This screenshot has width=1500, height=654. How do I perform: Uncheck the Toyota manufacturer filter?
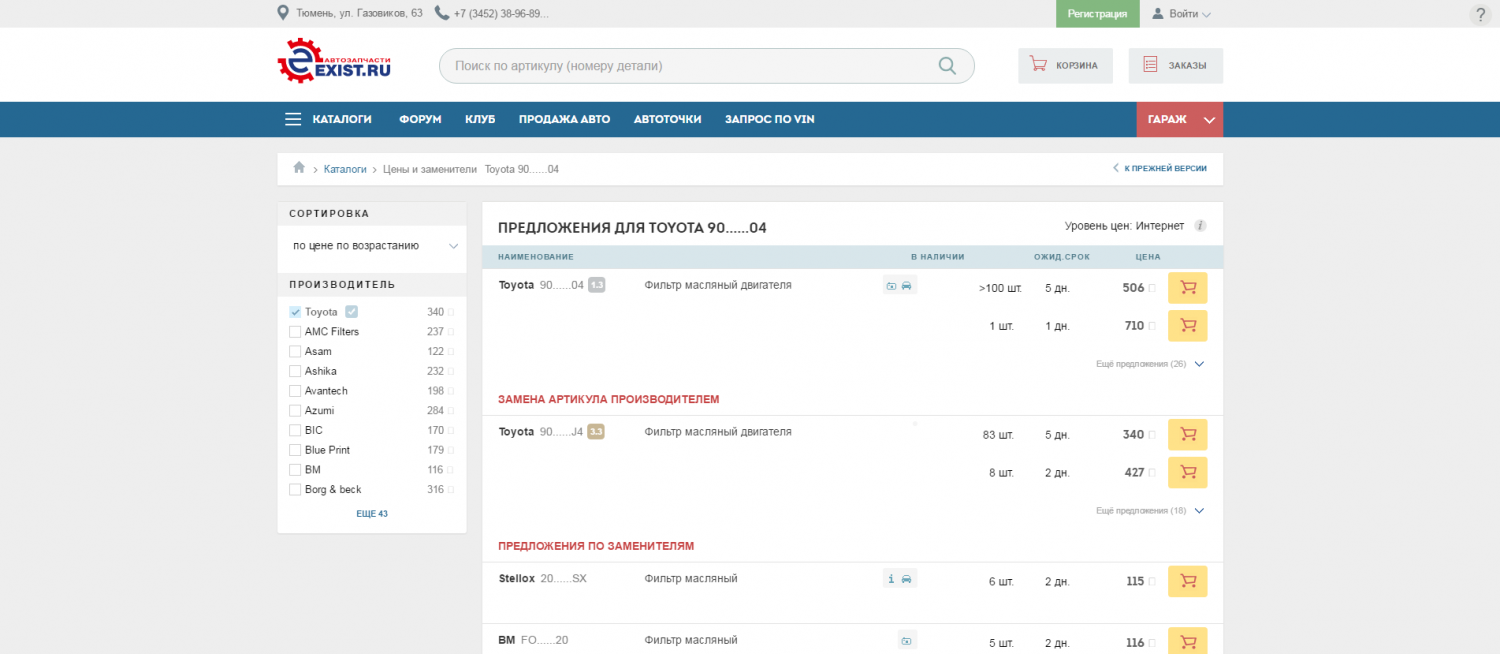[x=295, y=312]
